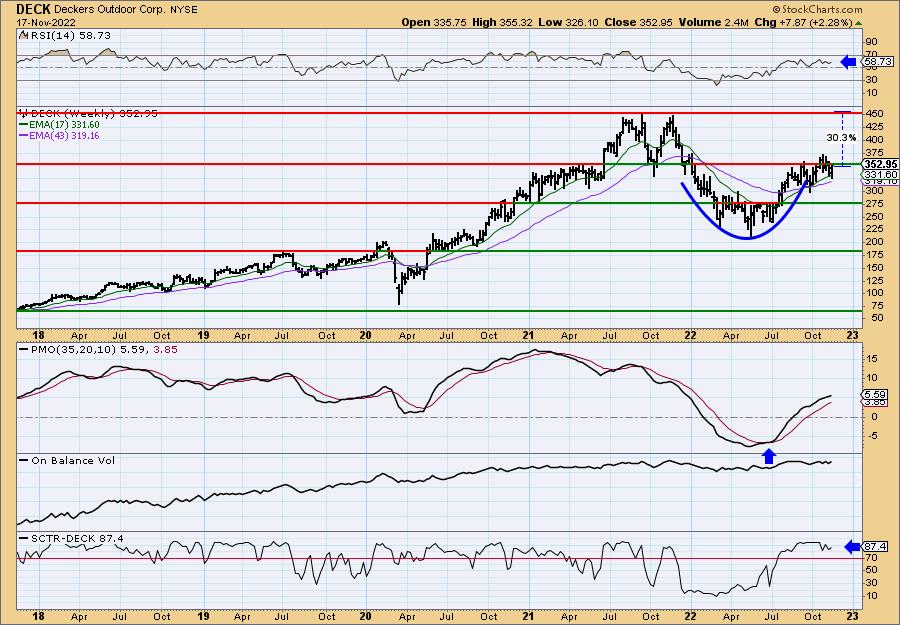Viewport: 900px width, 625px height.
Task: Open the StockCharts.com copyright link
Action: tap(817, 9)
